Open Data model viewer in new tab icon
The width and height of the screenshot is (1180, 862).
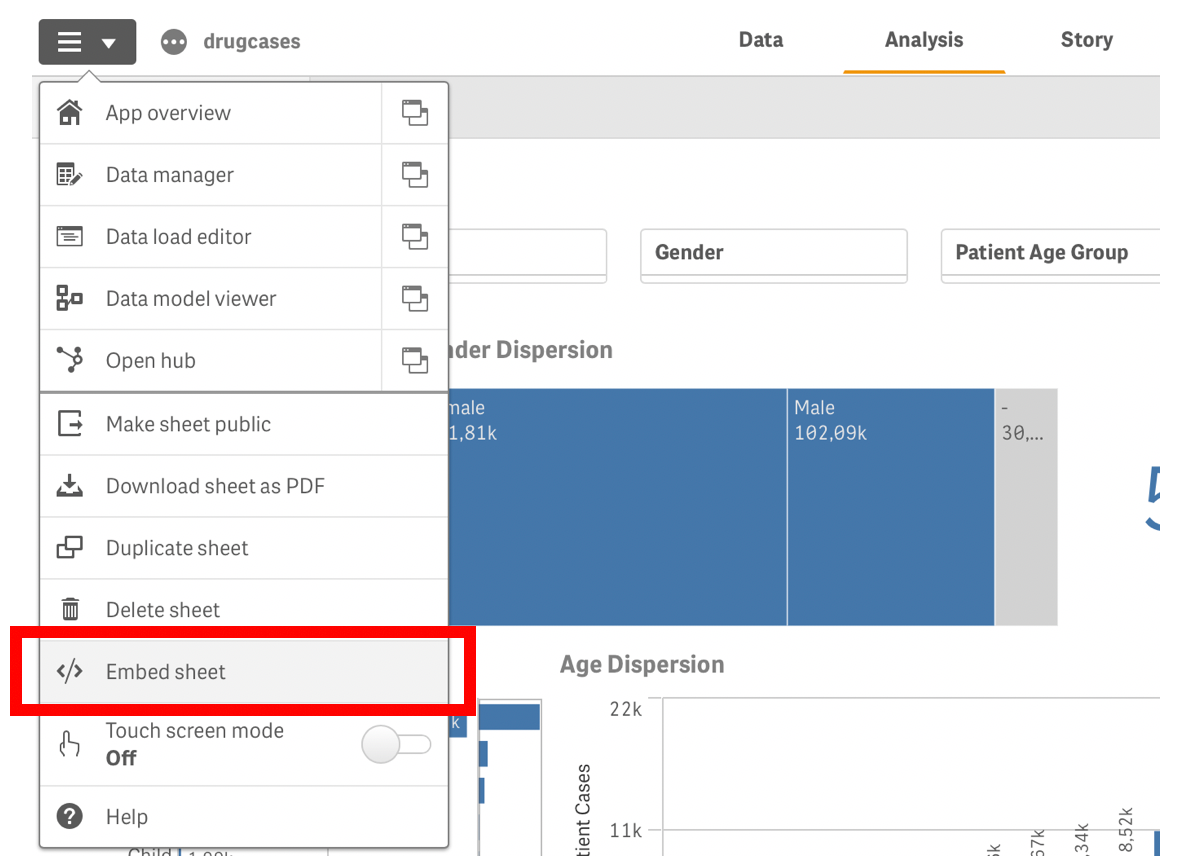[414, 299]
